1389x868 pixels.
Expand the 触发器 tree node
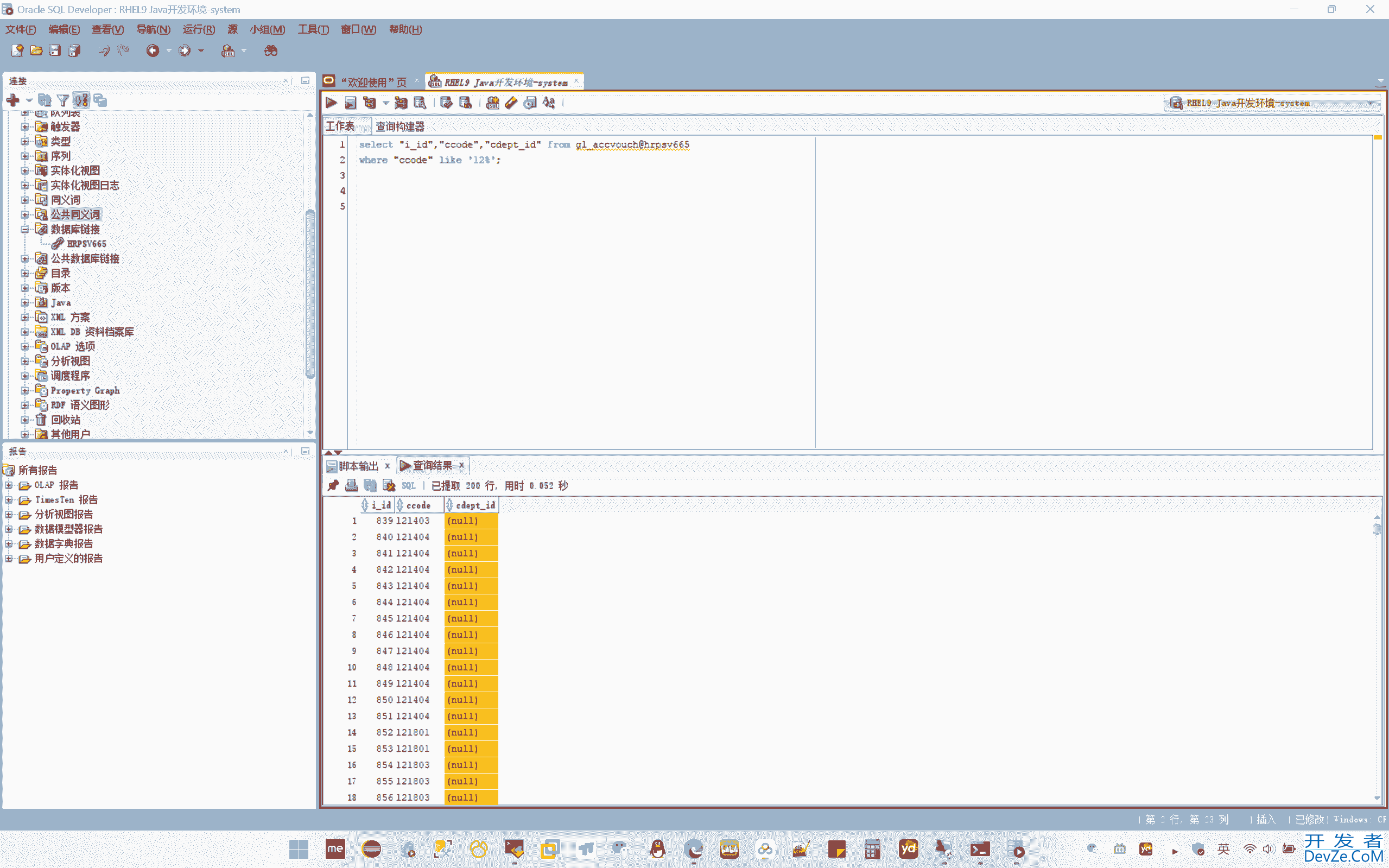tap(24, 126)
